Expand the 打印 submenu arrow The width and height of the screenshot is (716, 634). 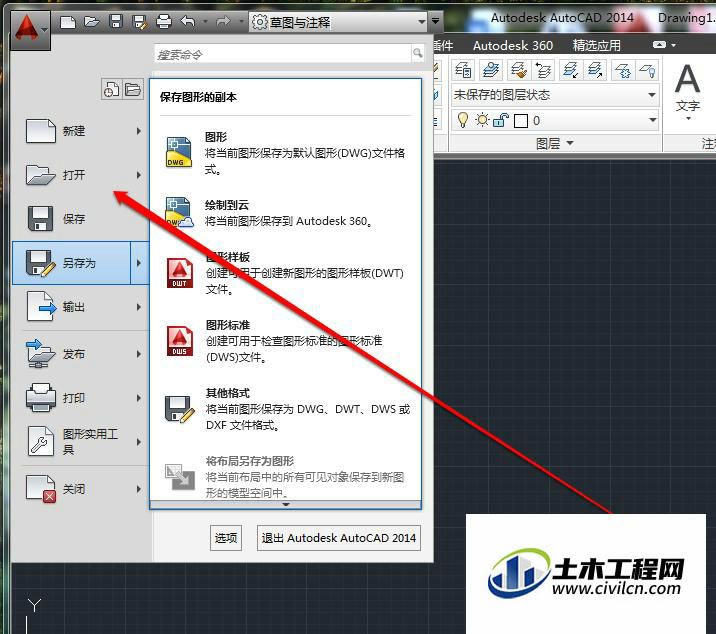[x=139, y=398]
